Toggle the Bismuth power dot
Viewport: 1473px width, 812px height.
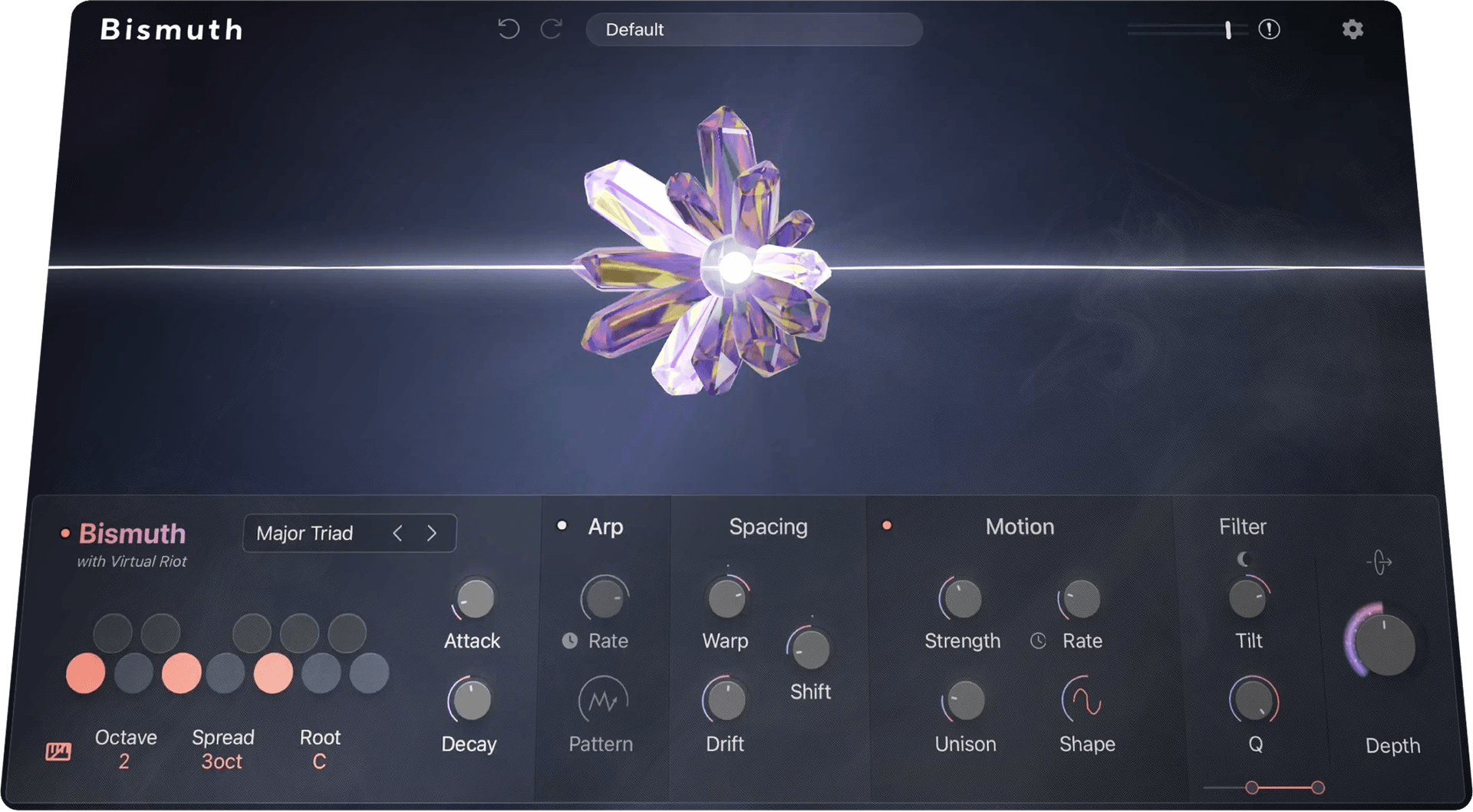65,533
